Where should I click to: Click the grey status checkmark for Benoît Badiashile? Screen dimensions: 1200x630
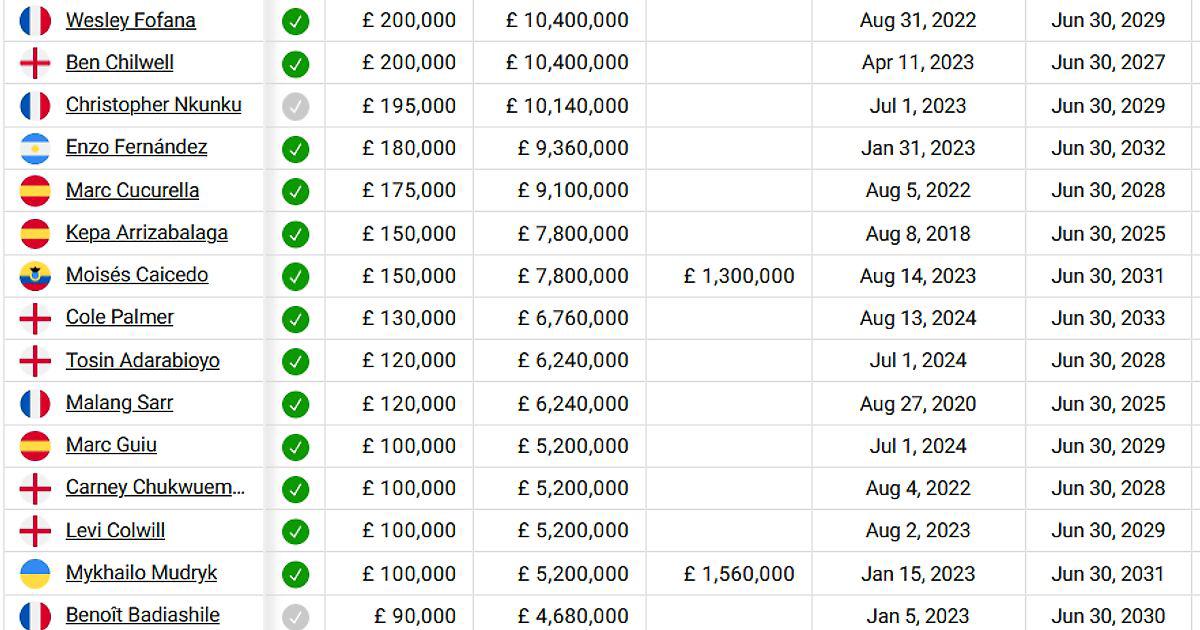pos(295,616)
